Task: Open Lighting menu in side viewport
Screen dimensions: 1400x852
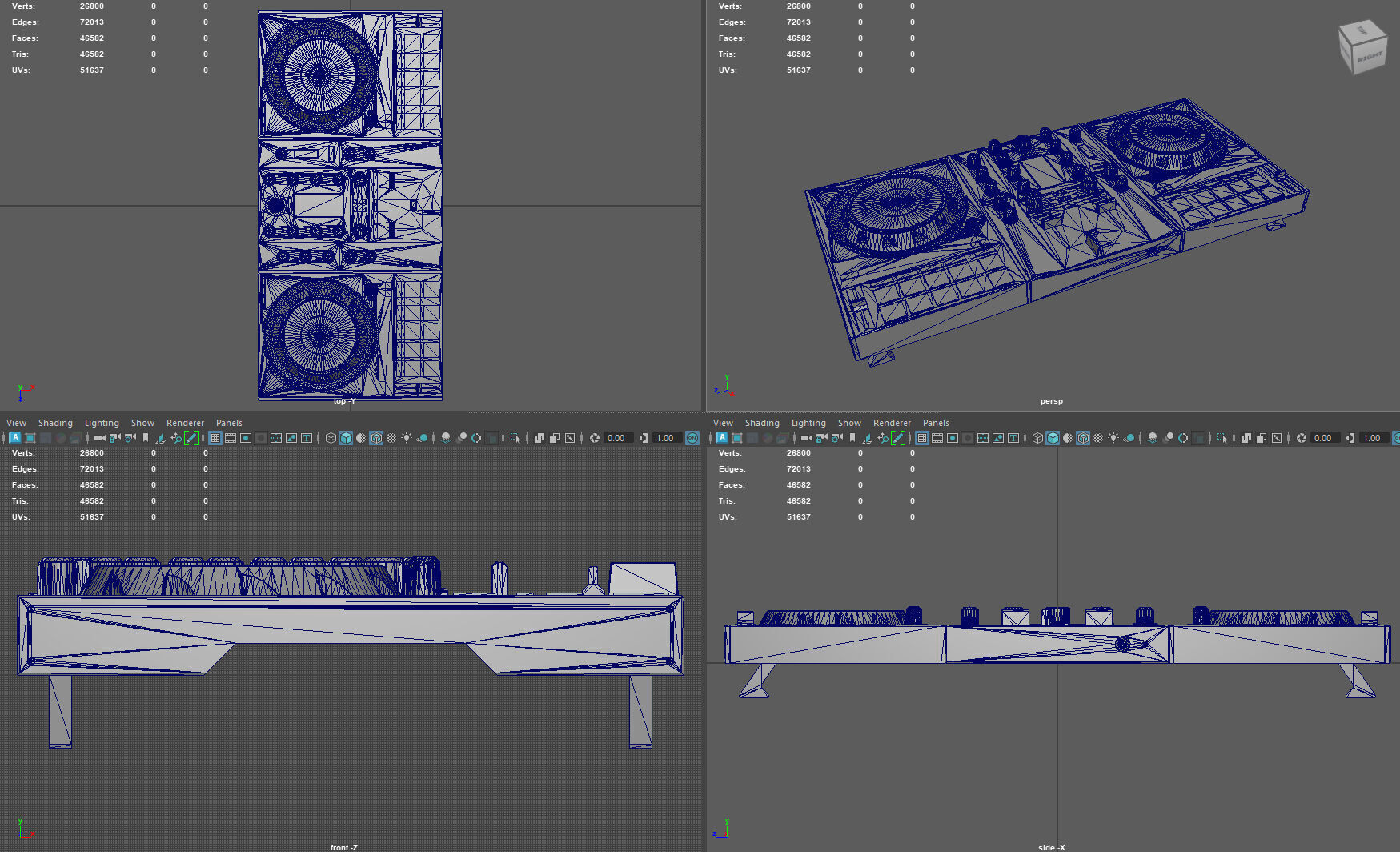Action: point(808,423)
